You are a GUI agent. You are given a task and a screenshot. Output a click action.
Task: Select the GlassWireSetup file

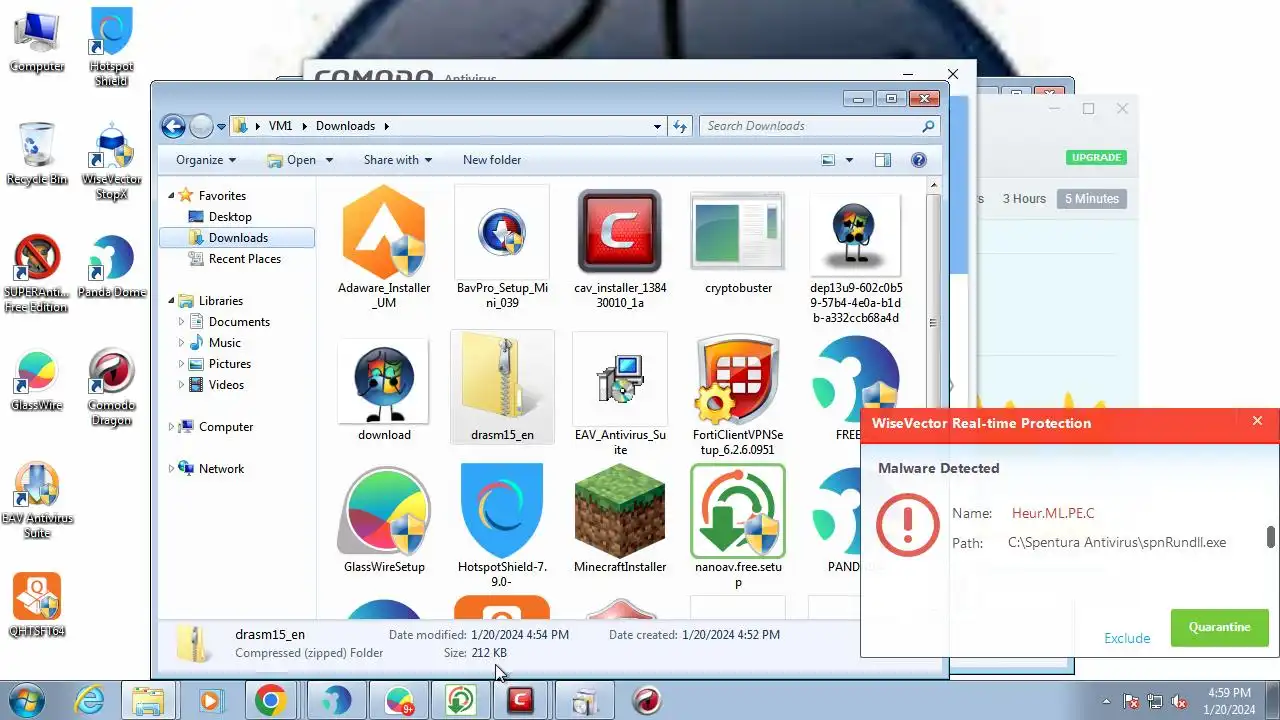coord(384,519)
